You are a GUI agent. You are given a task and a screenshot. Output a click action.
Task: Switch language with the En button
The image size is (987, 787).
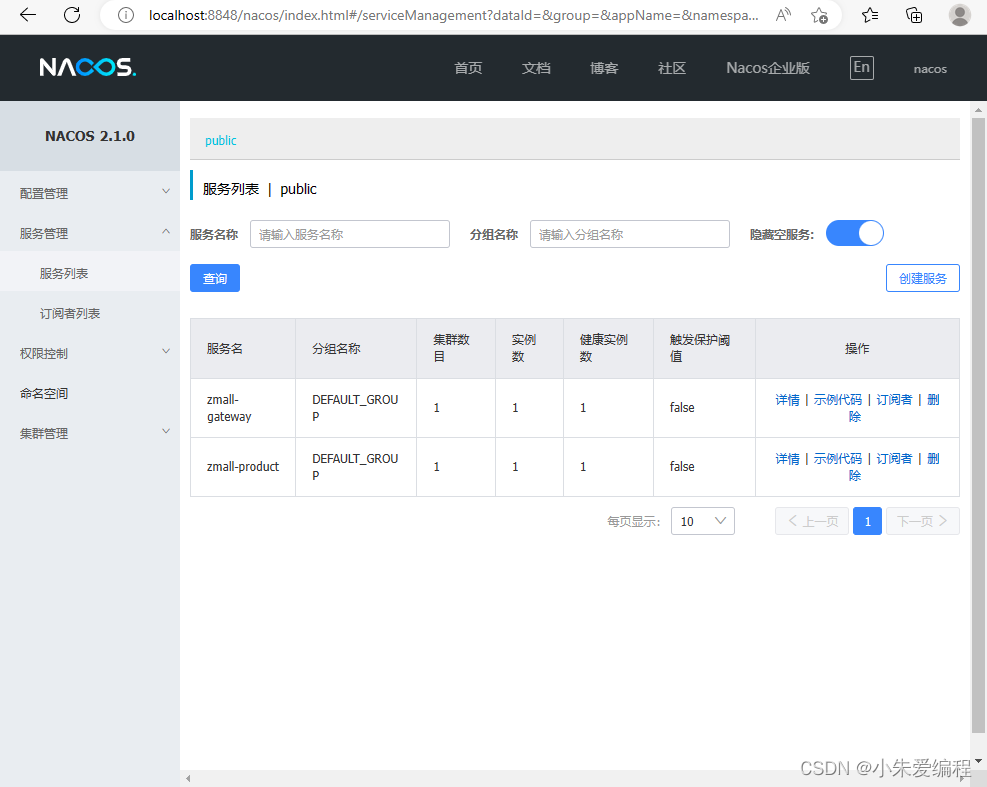pos(861,67)
